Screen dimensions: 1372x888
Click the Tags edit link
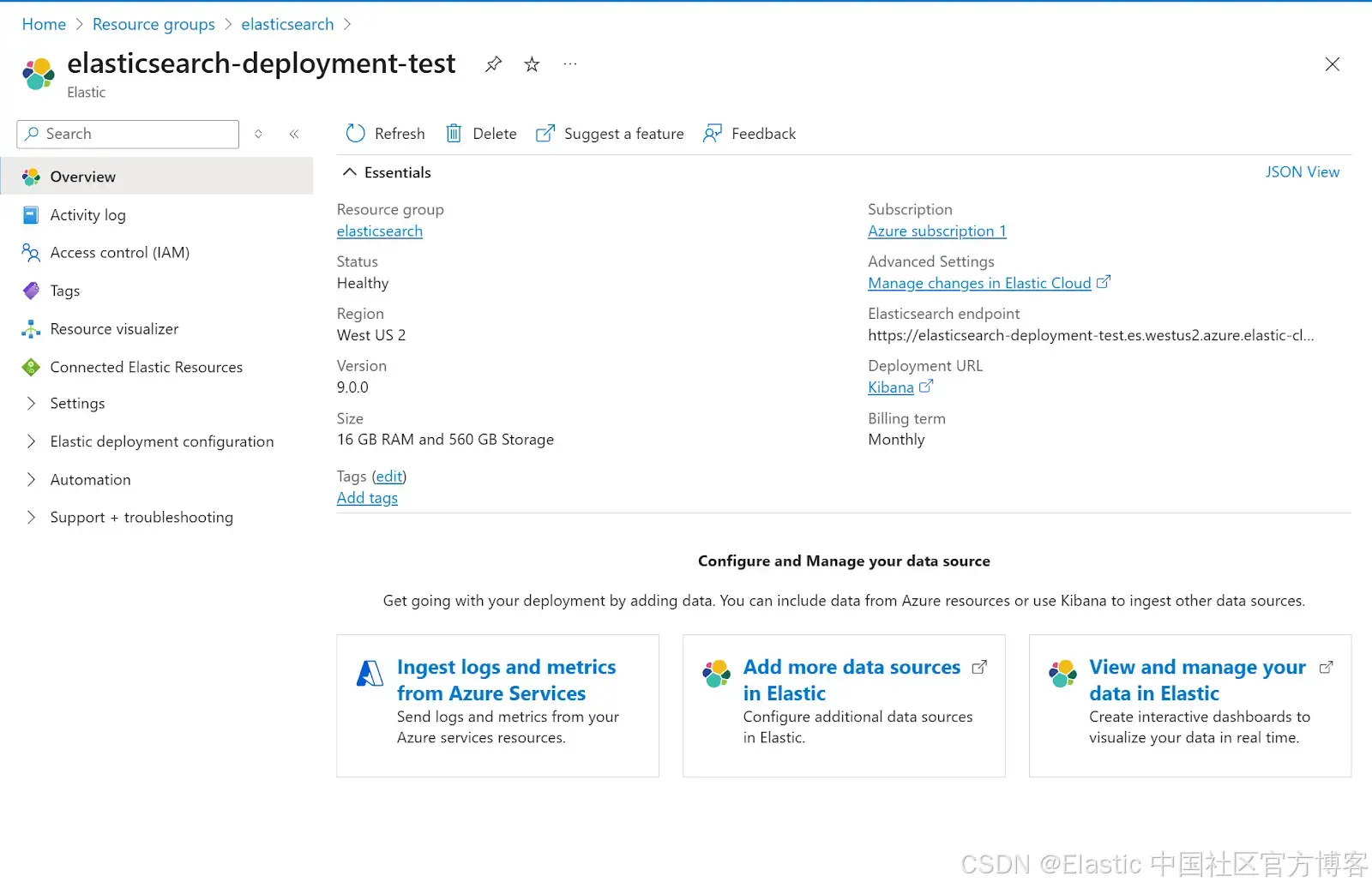tap(389, 477)
